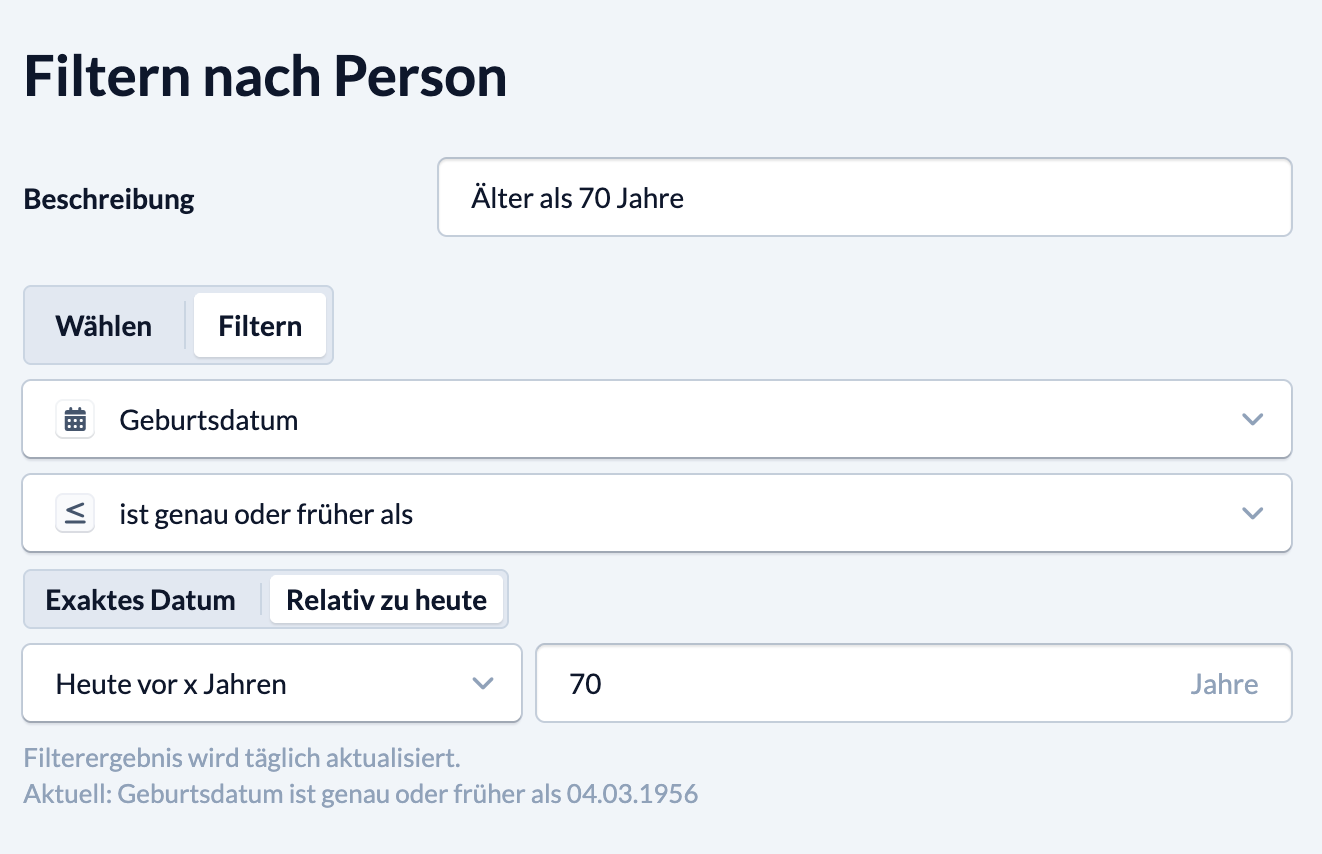Click the chevron arrow in the Geburtsdatum field

pos(1252,420)
